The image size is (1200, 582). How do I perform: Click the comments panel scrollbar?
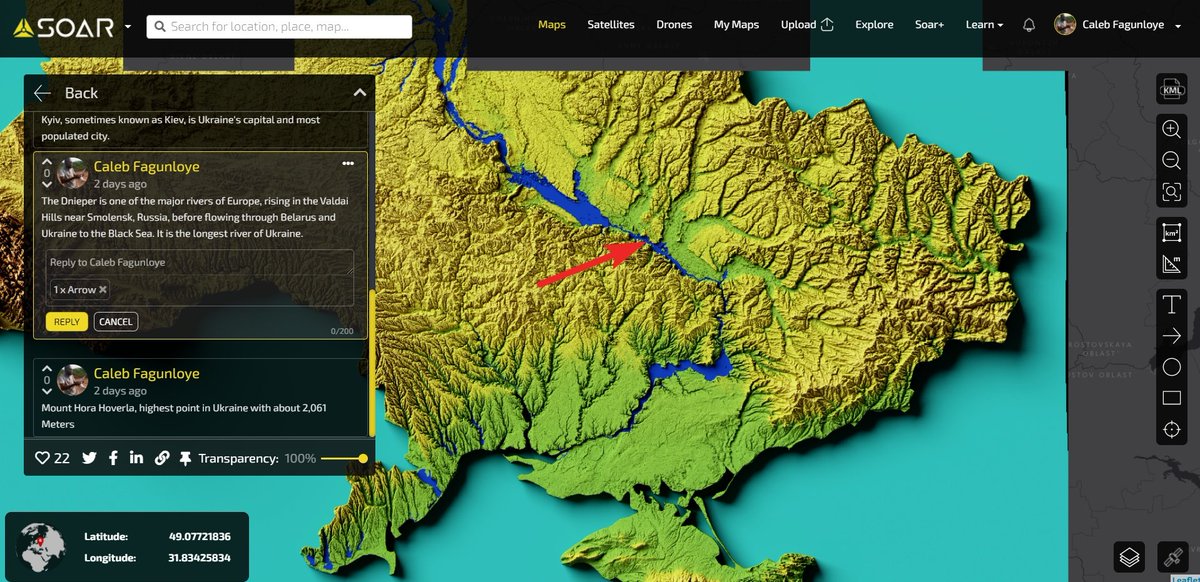[x=372, y=362]
